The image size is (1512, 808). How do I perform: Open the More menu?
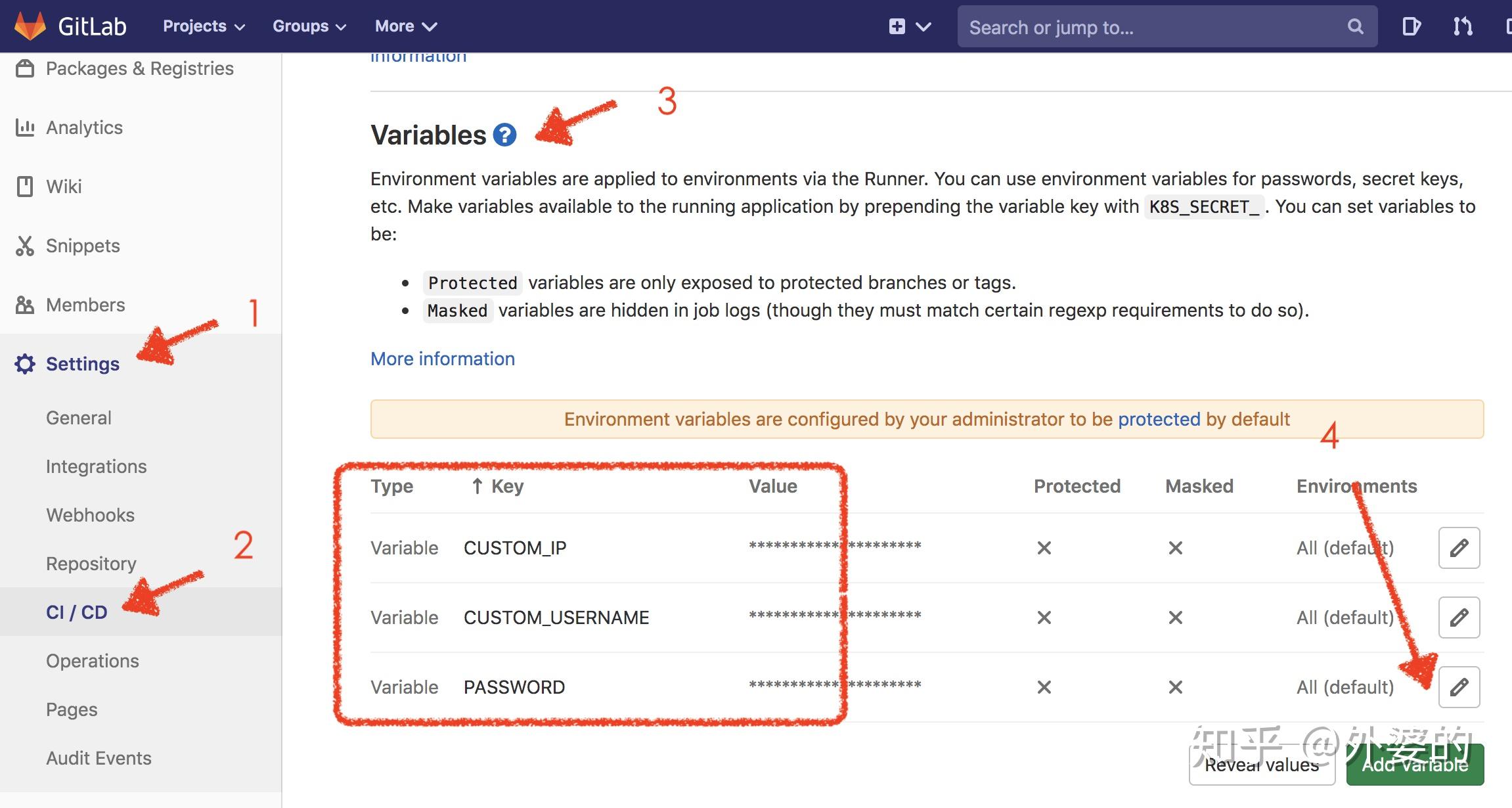coord(405,26)
